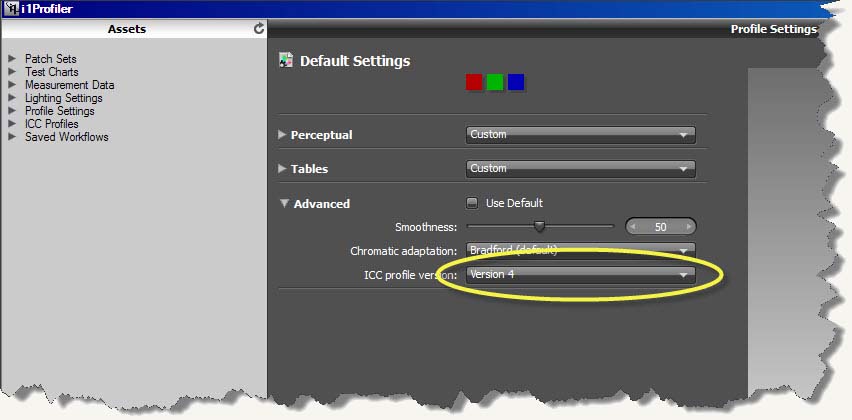The width and height of the screenshot is (852, 420).
Task: Select Measurement Data in the Assets list
Action: [70, 85]
